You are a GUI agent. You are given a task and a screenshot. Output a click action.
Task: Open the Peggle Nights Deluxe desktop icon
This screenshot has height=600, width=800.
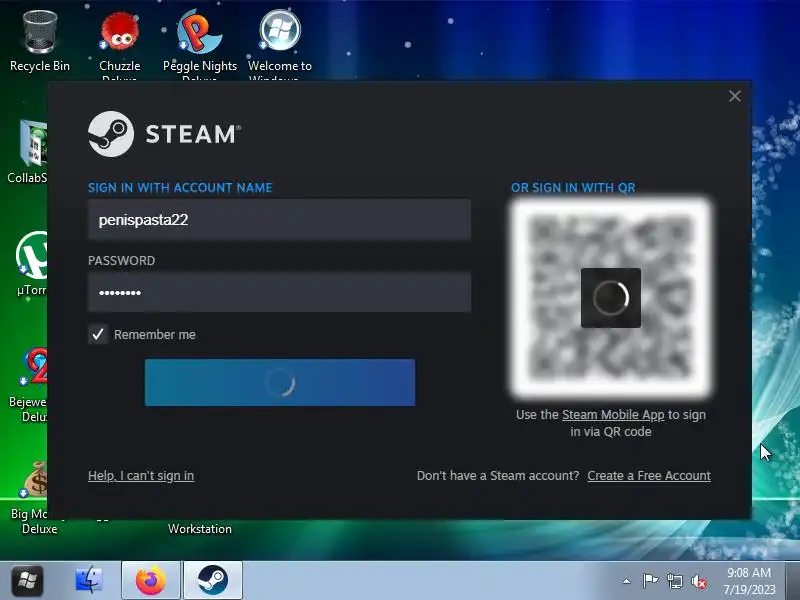199,43
